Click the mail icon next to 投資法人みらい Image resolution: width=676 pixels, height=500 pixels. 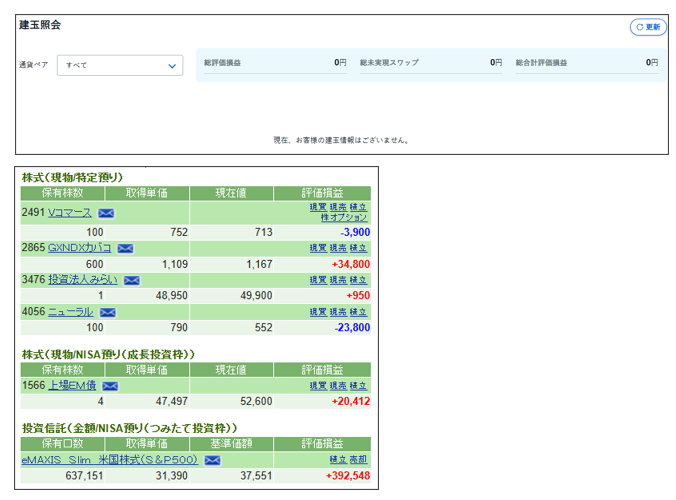131,281
